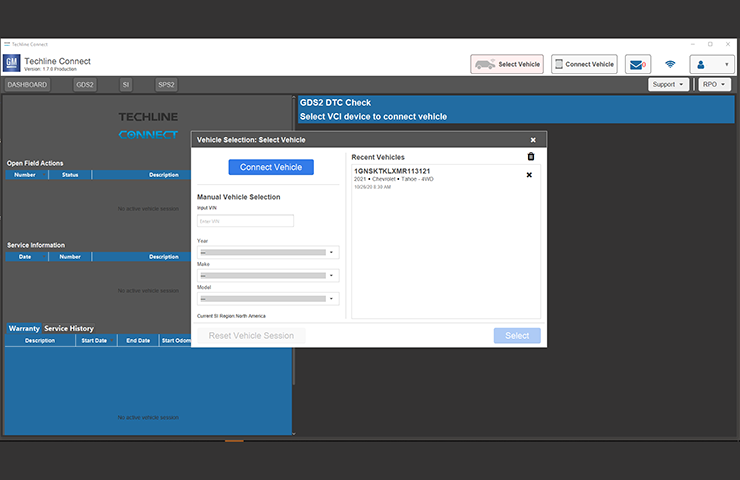Screen dimensions: 740x480
Task: Click the Start Date warranty column header
Action: [x=96, y=340]
